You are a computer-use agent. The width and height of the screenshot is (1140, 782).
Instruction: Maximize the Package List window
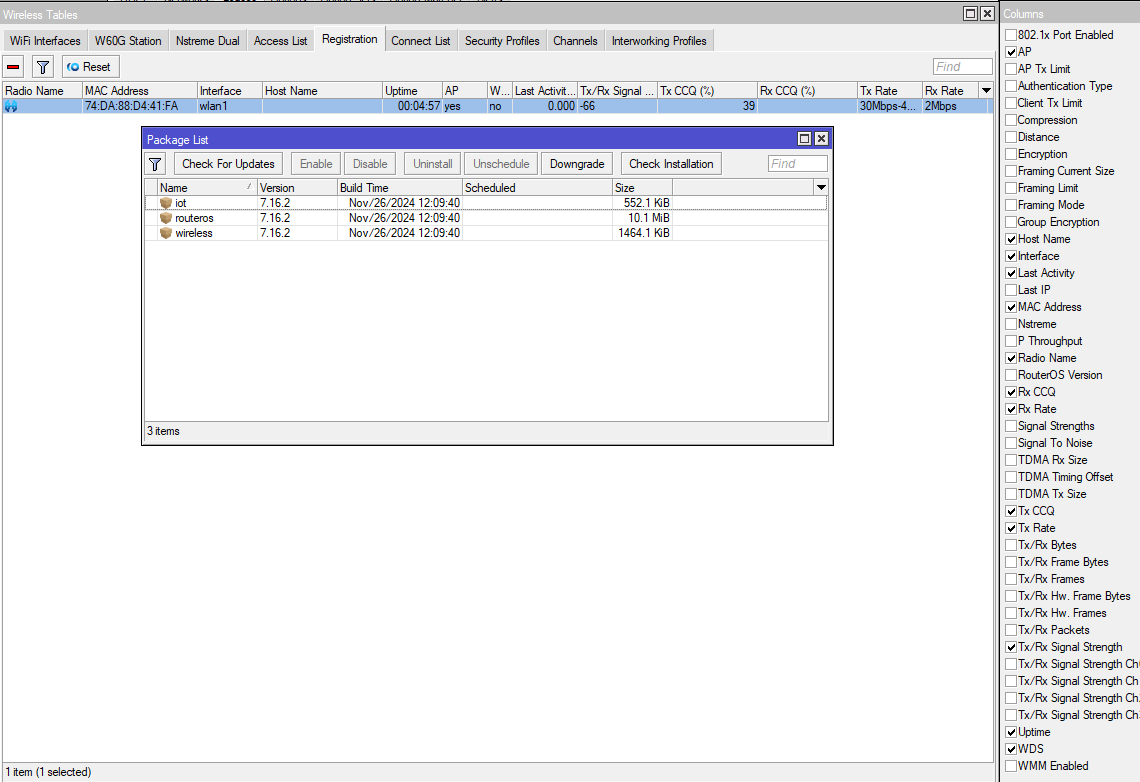tap(804, 139)
